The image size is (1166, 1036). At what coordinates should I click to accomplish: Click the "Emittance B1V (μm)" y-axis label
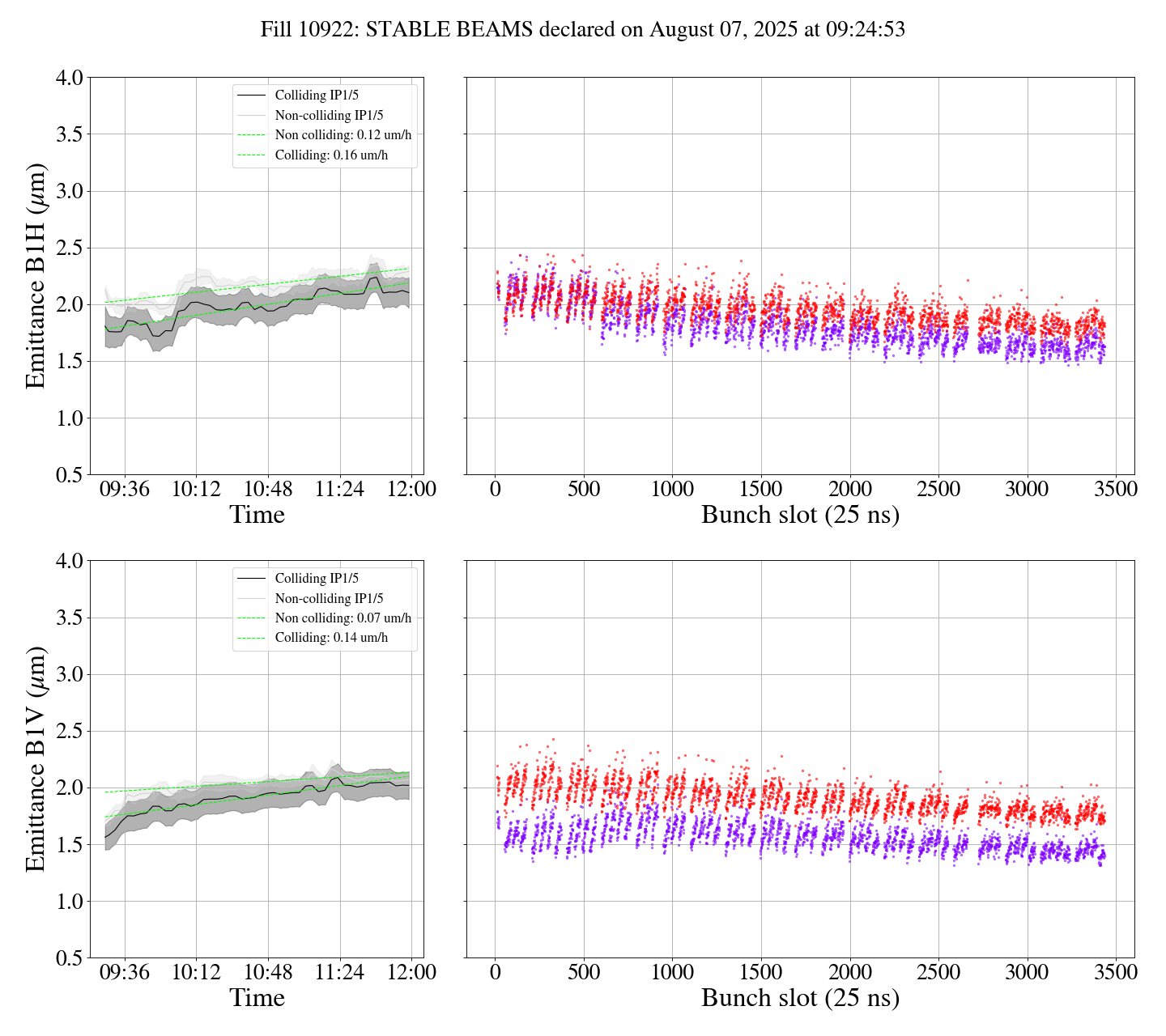pos(36,758)
